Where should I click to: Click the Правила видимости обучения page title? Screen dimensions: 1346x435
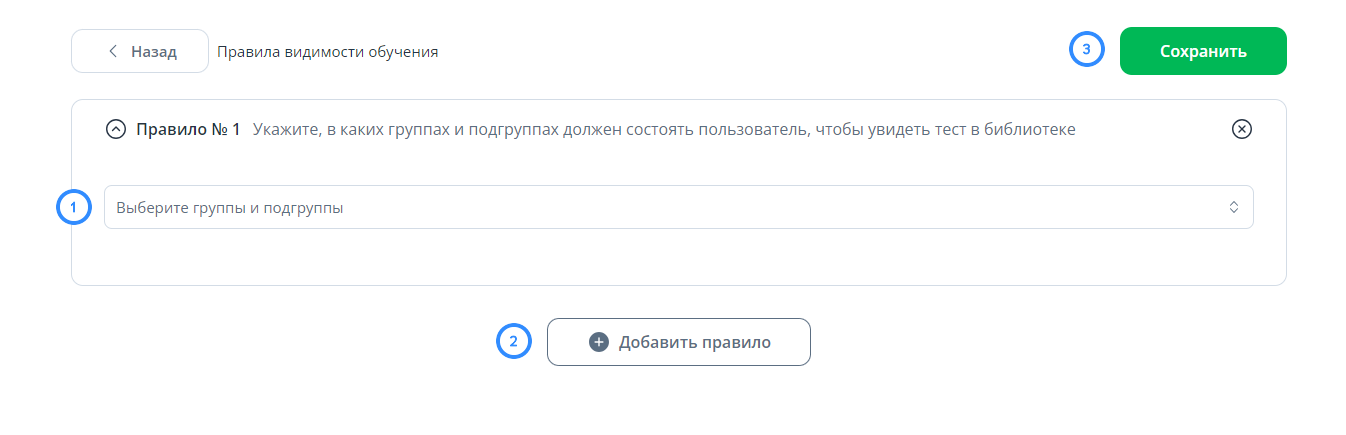point(328,52)
